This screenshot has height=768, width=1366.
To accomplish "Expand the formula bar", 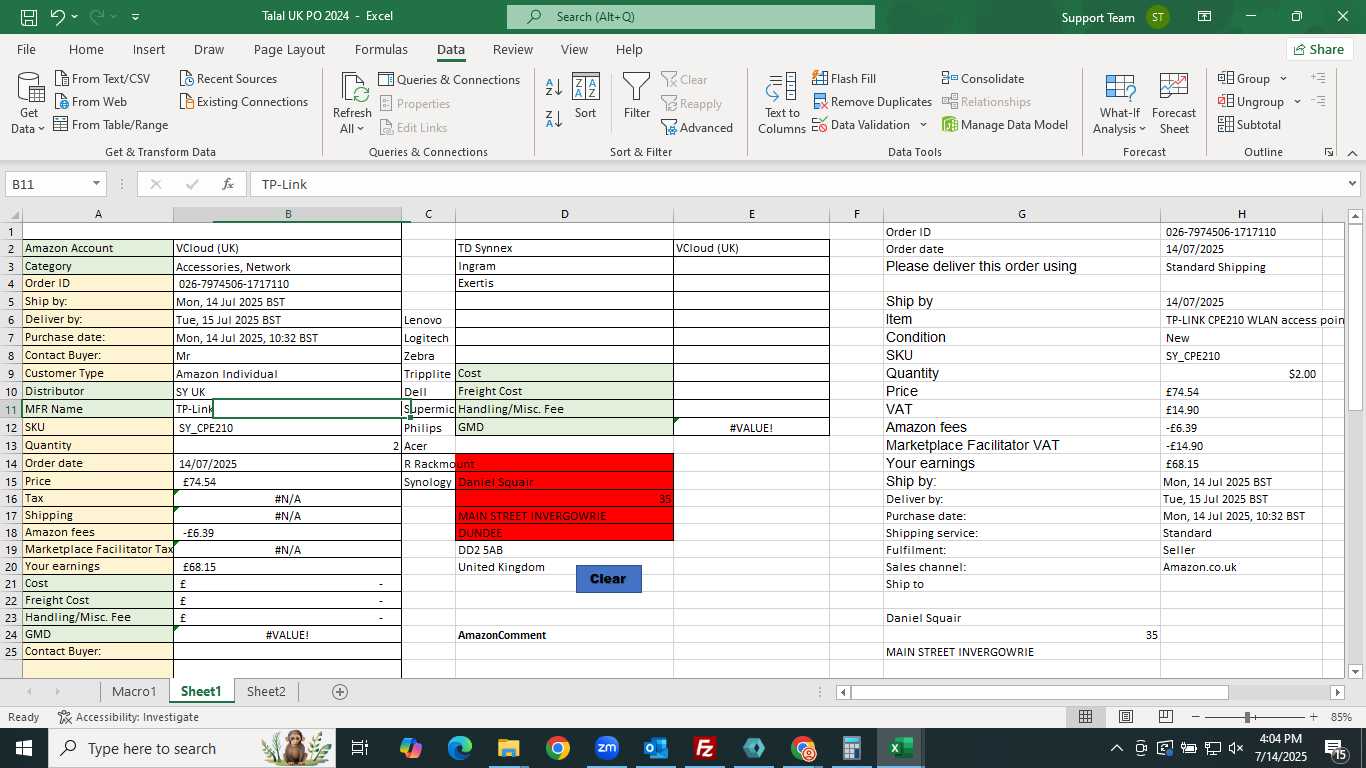I will coord(1352,184).
